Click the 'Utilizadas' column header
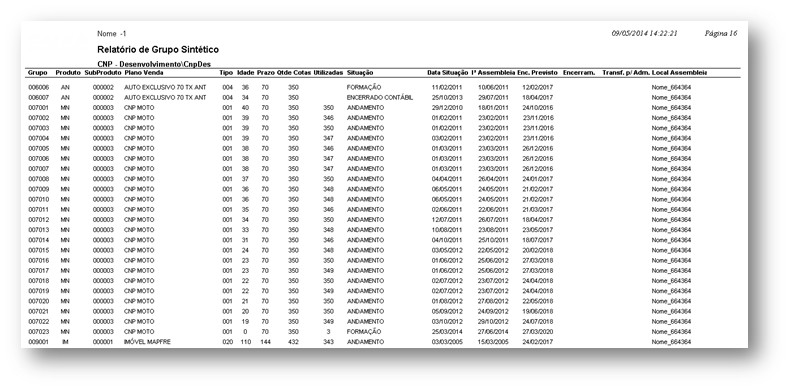The height and width of the screenshot is (390, 790). point(328,73)
